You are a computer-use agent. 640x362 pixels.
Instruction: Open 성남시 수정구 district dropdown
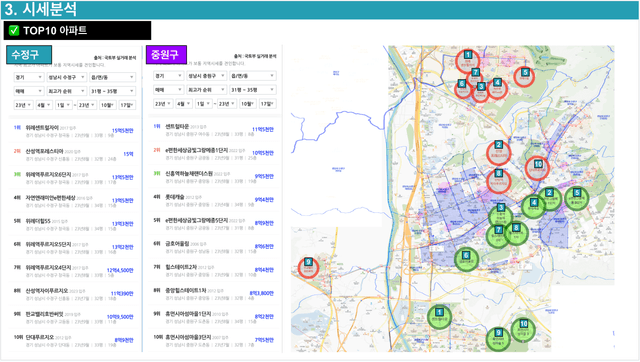(x=67, y=77)
